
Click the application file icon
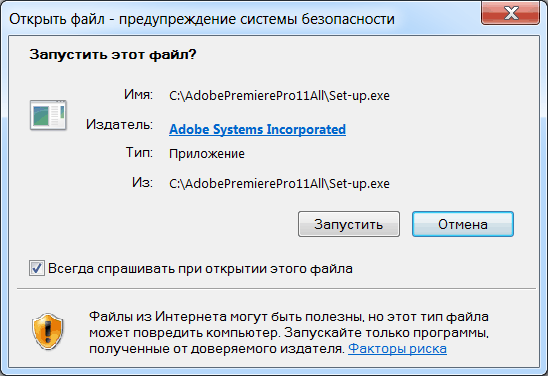(48, 115)
